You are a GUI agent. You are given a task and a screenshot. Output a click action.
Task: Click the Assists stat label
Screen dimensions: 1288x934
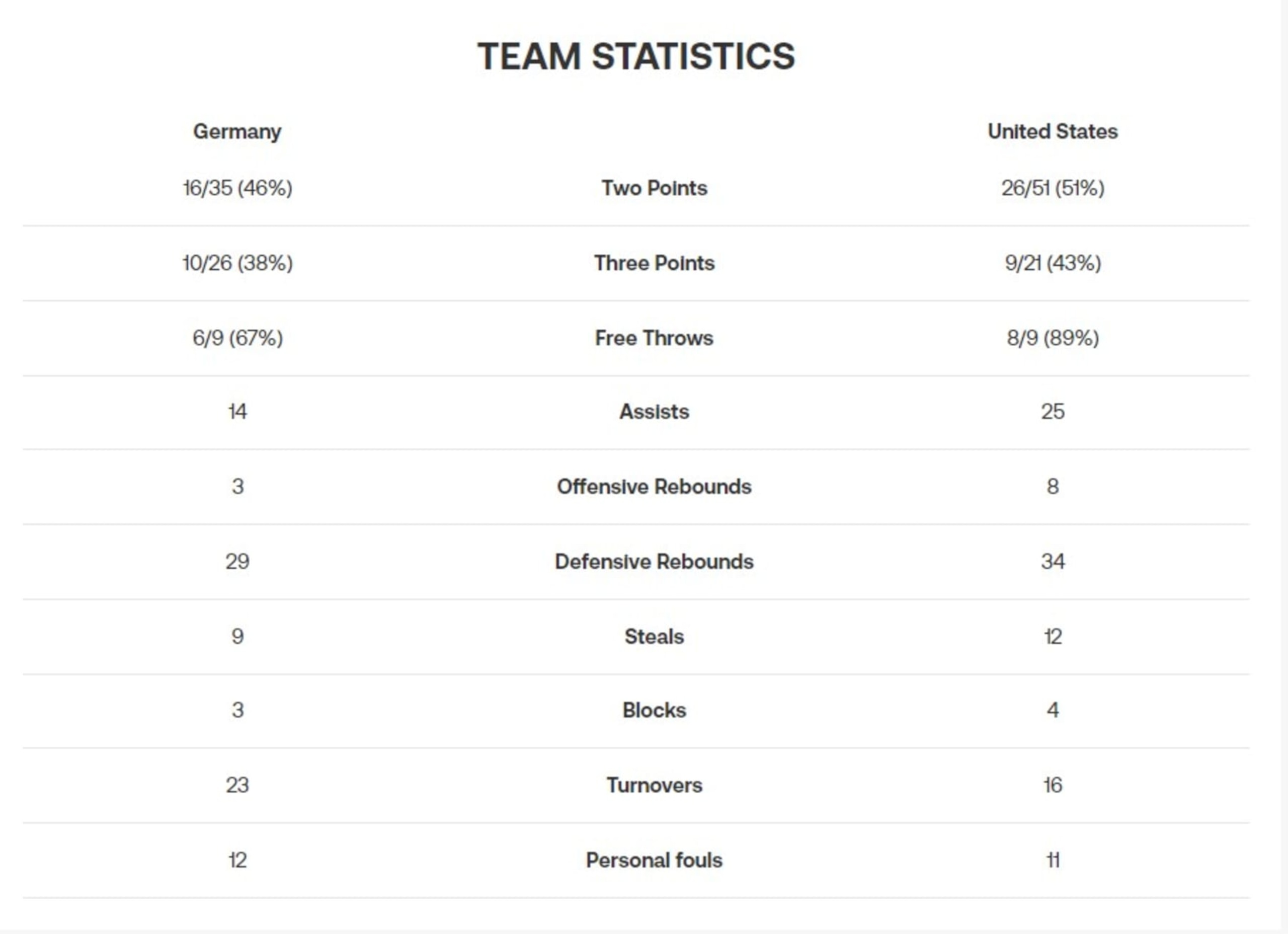[x=654, y=411]
